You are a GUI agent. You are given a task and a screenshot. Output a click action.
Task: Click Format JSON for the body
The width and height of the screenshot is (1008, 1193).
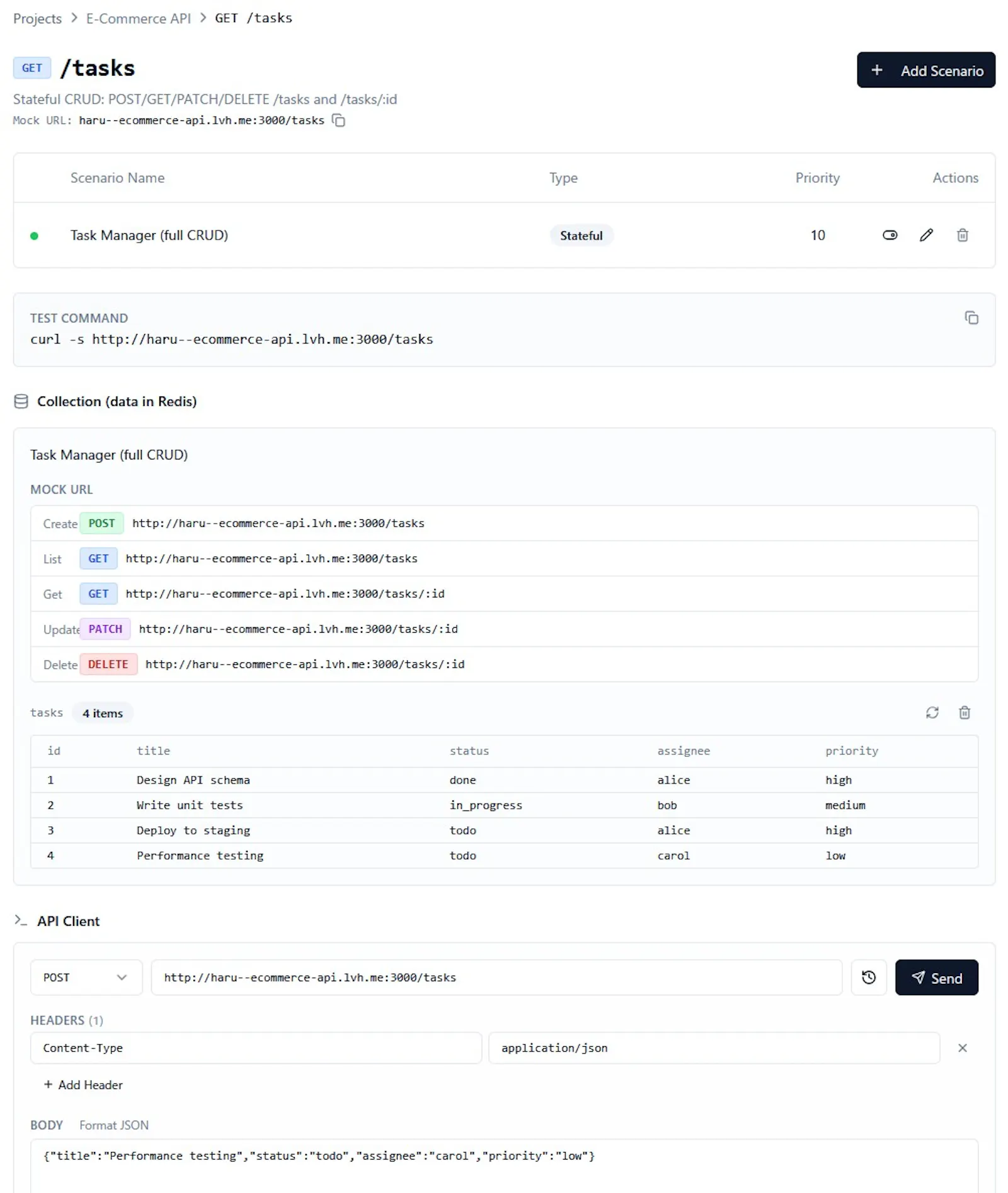[x=114, y=1125]
